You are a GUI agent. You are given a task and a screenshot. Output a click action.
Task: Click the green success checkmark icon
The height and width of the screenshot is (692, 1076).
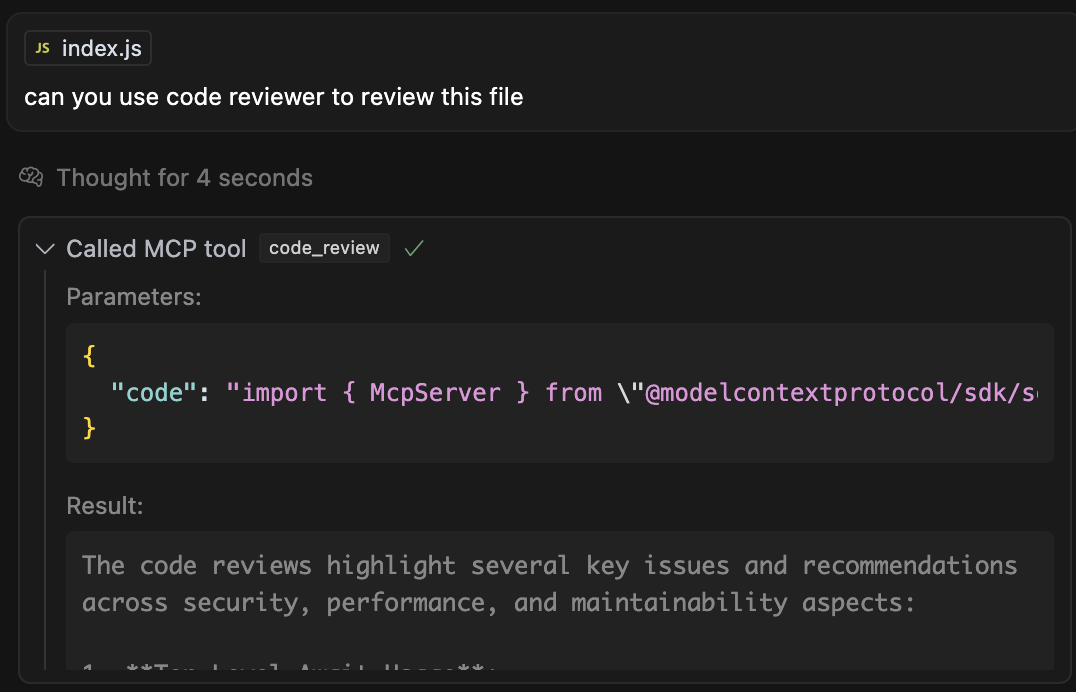[414, 249]
